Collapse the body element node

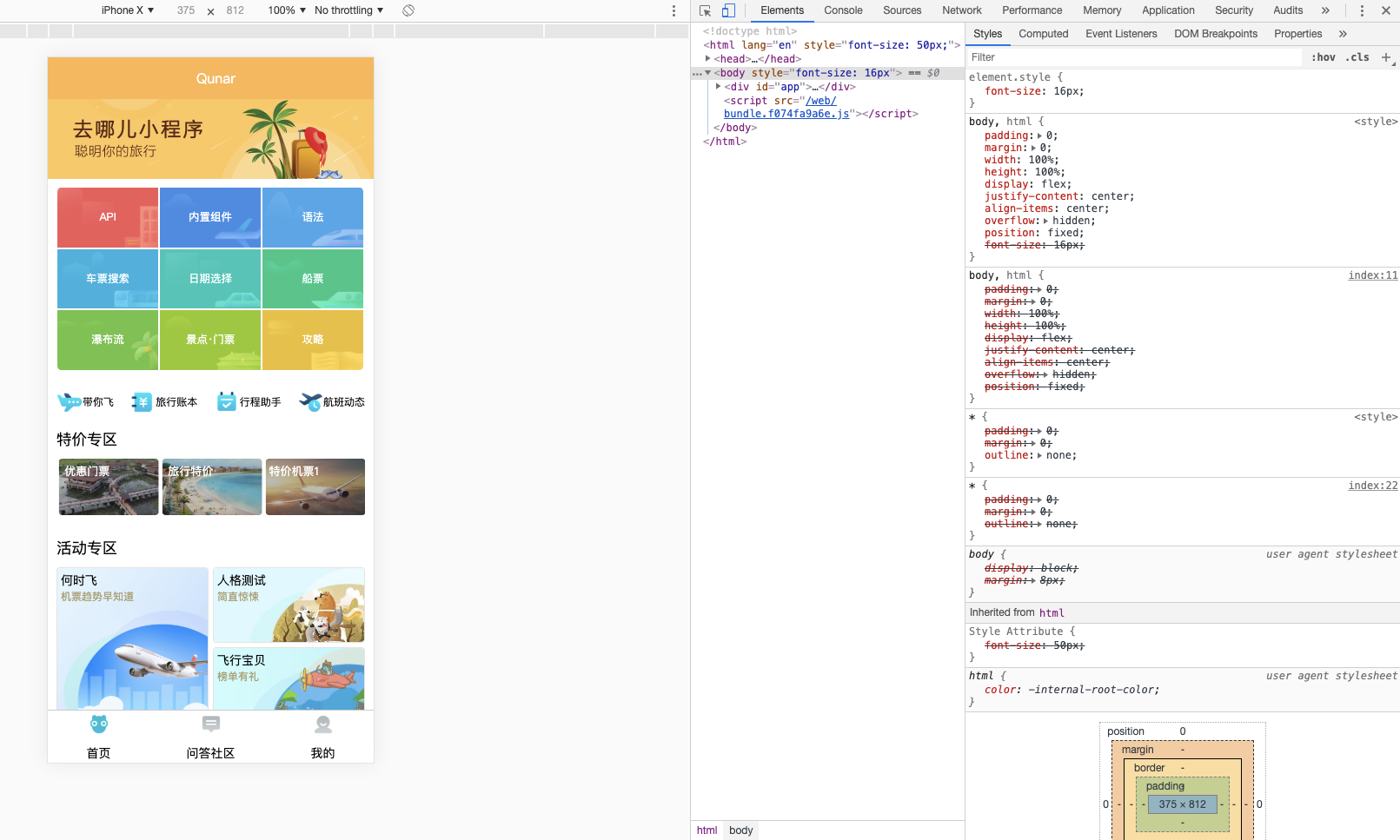click(708, 73)
